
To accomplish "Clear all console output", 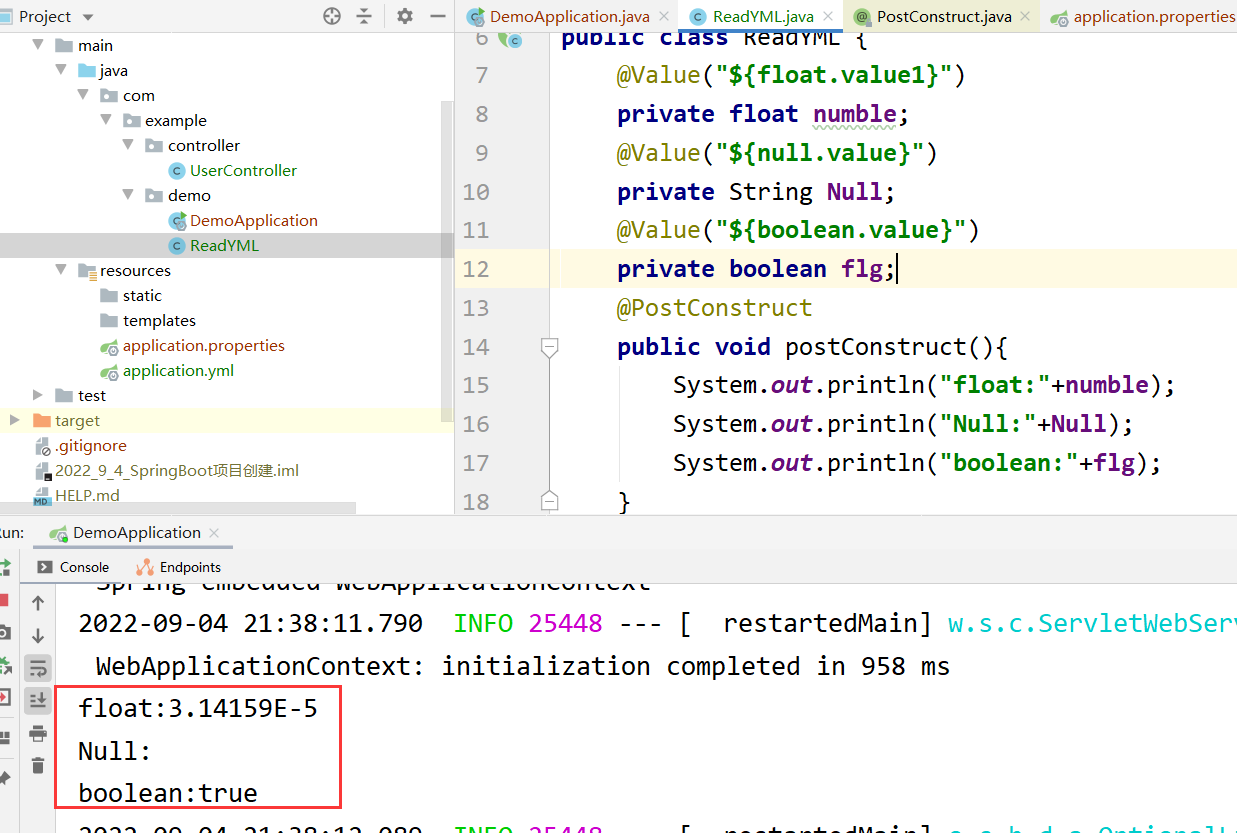I will [38, 766].
